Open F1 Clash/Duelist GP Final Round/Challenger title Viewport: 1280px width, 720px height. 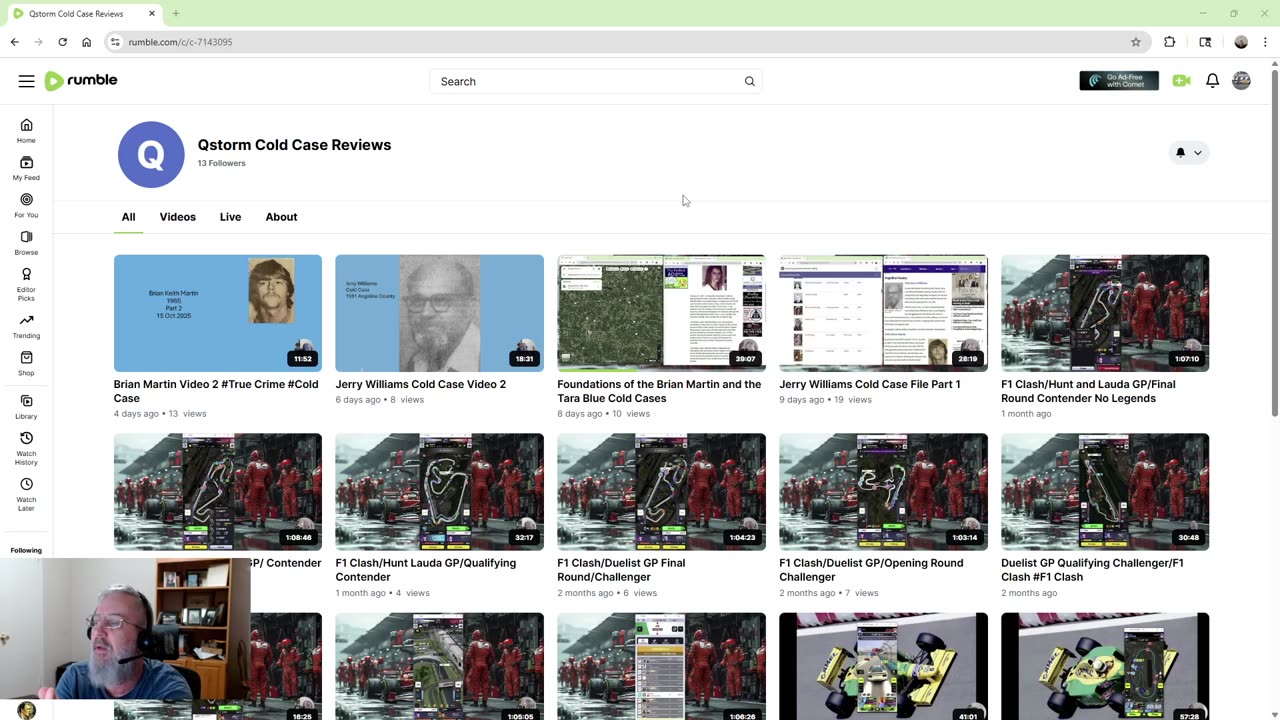point(621,570)
